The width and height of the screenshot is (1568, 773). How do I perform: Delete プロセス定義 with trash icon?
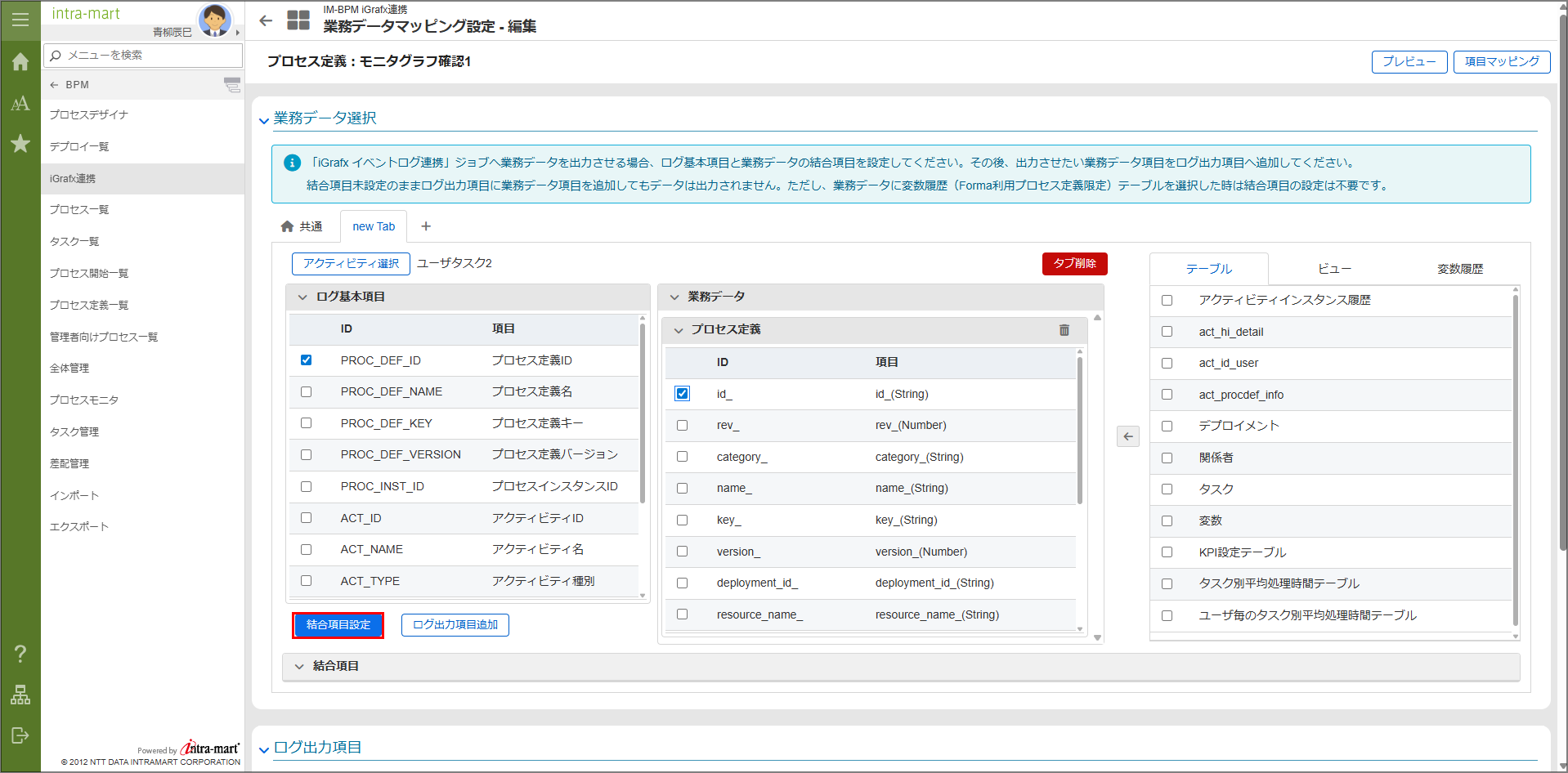point(1064,330)
